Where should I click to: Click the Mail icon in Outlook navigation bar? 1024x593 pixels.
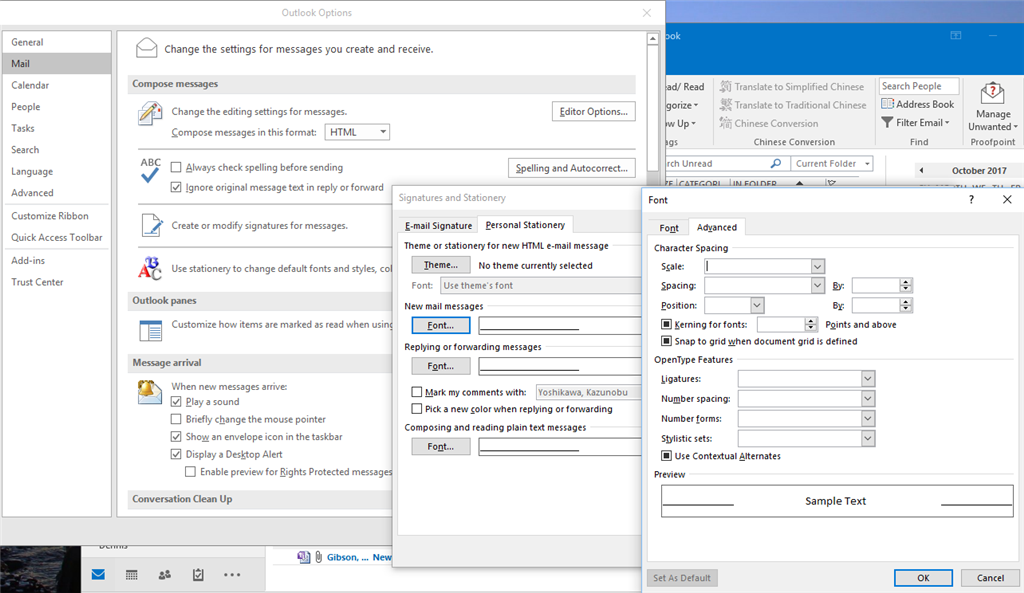(x=98, y=575)
